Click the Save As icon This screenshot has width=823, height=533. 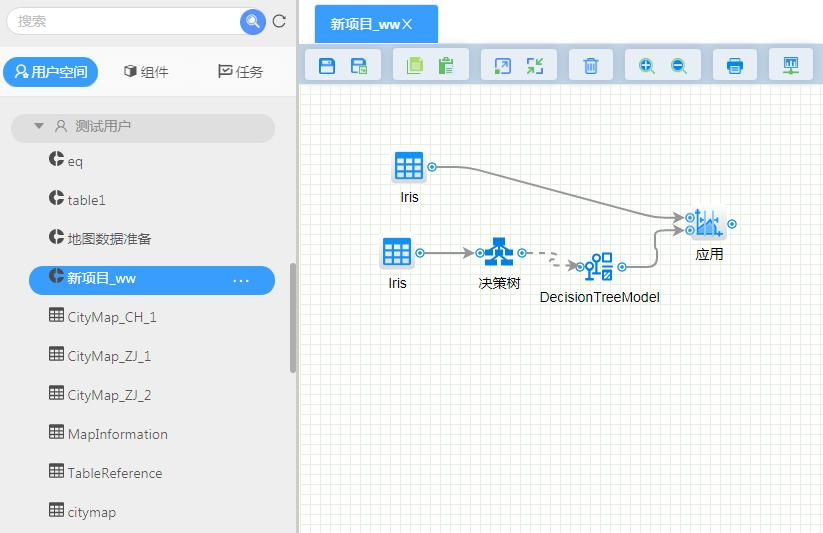click(359, 66)
